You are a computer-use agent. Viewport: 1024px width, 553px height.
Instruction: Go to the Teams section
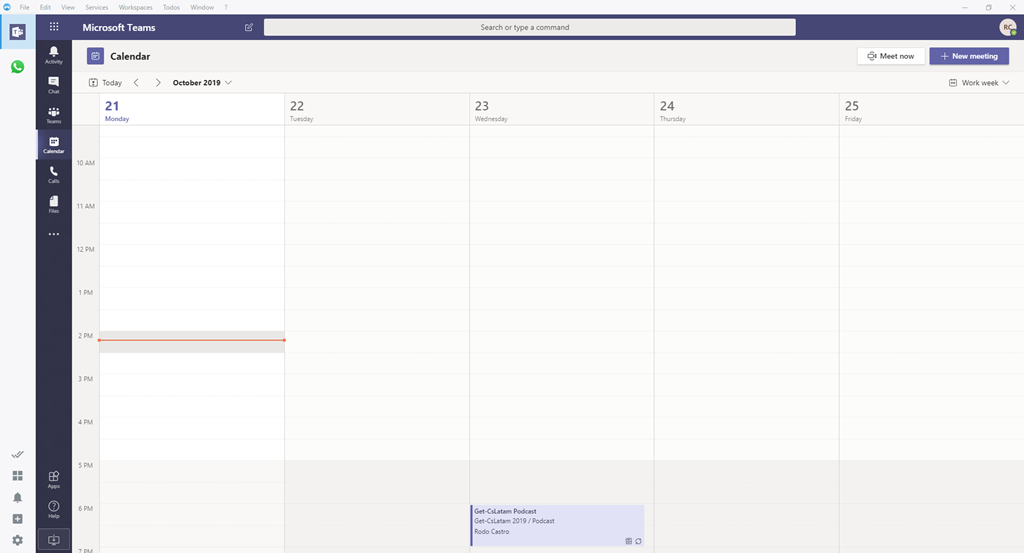[53, 114]
